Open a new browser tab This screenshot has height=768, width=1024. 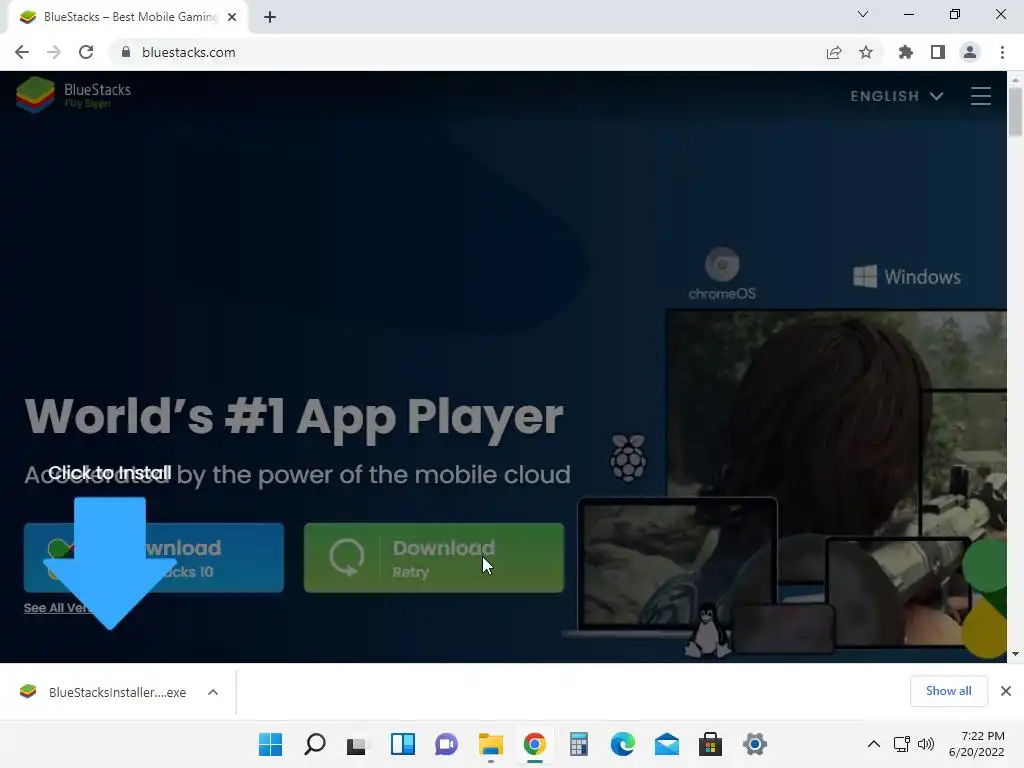point(270,18)
